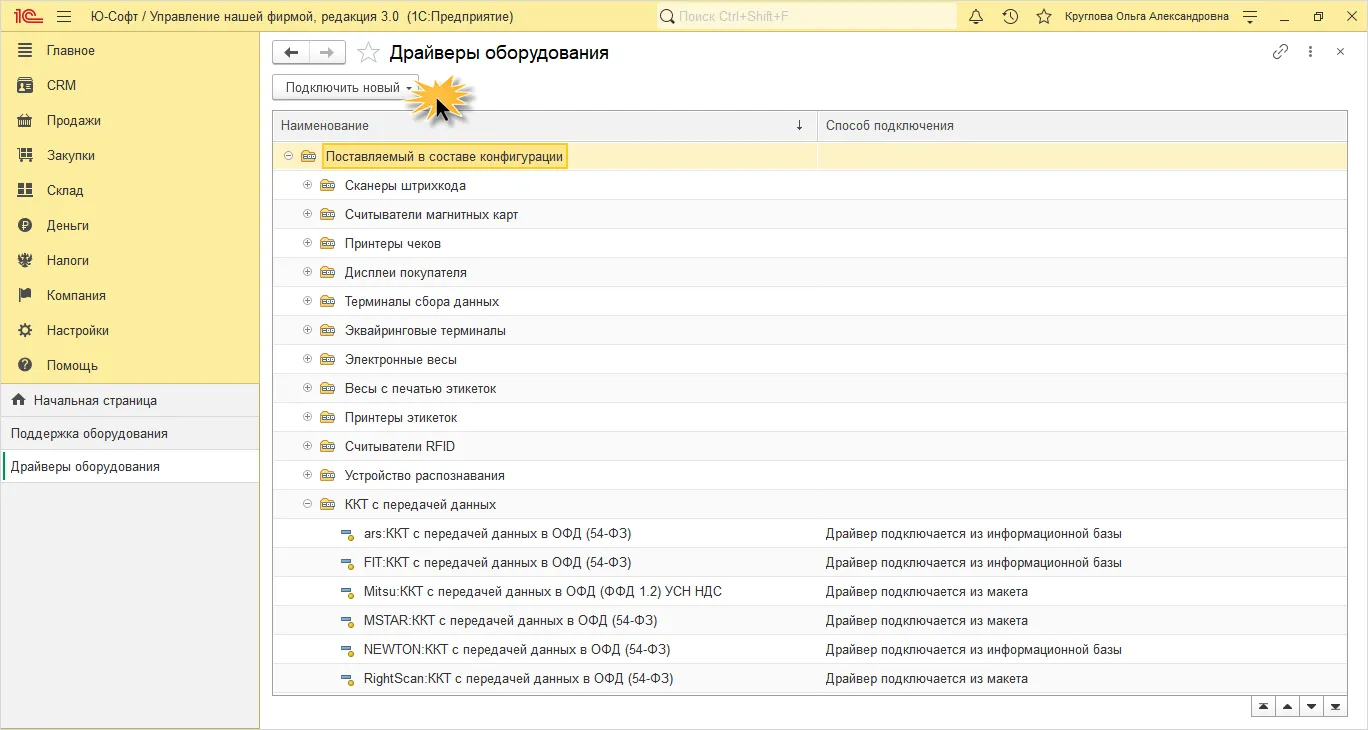Expand Принтеры чеков group
Viewport: 1368px width, 730px height.
coord(307,243)
